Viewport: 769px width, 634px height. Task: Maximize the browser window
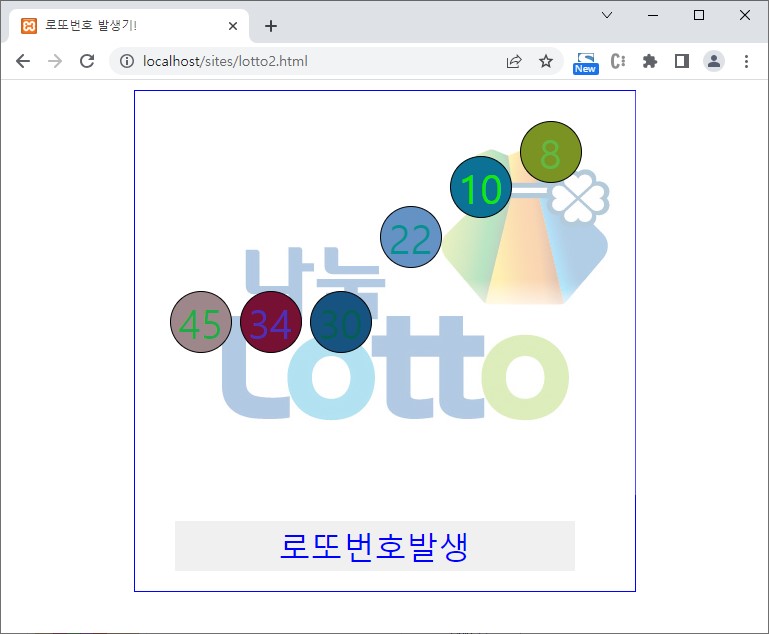[x=699, y=15]
